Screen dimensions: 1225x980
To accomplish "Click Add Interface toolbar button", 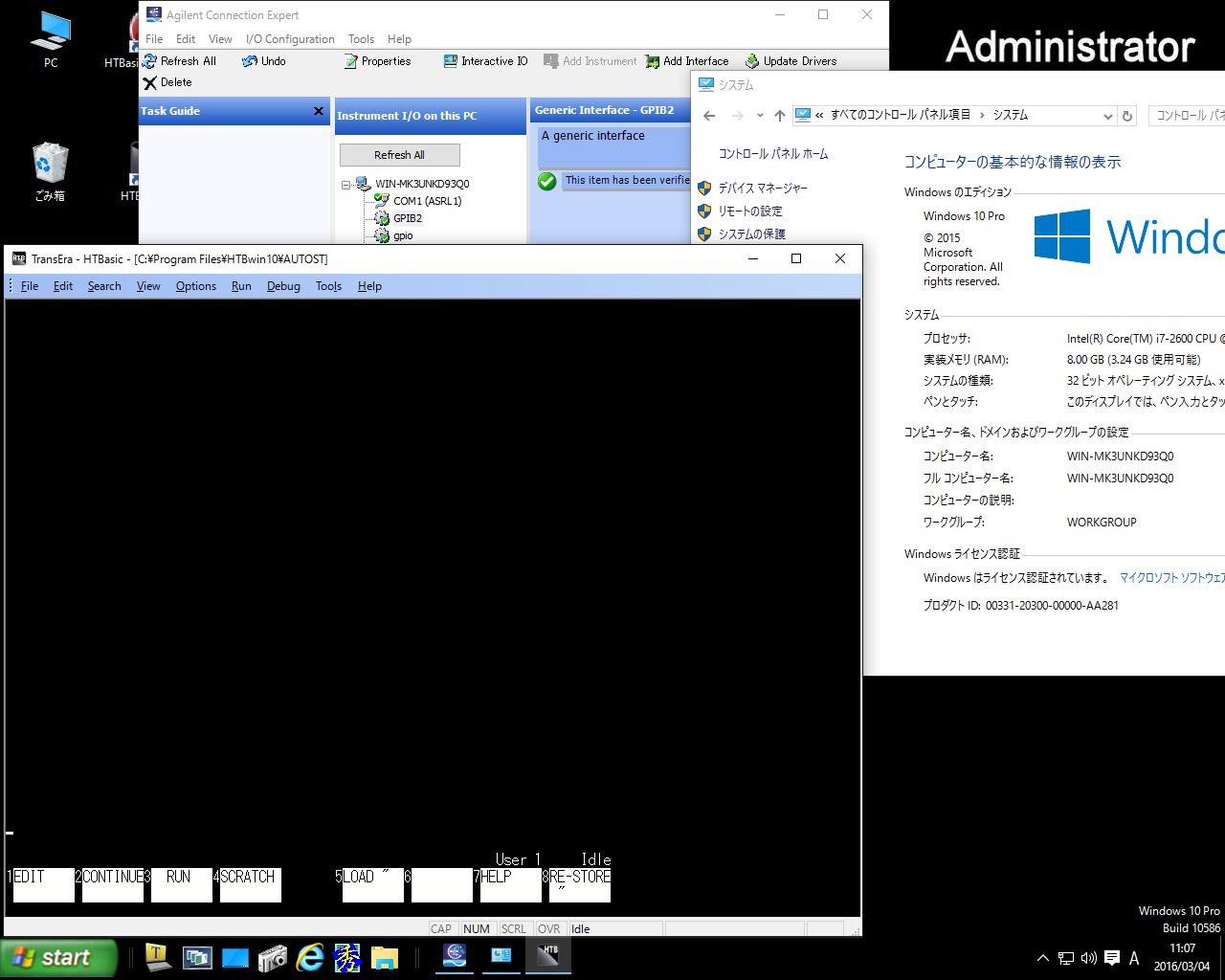I will (687, 61).
